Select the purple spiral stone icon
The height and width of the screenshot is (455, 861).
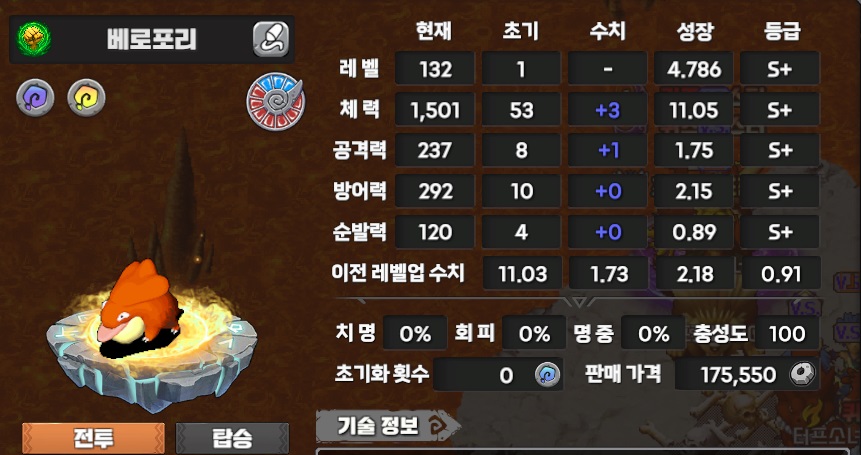tap(35, 98)
